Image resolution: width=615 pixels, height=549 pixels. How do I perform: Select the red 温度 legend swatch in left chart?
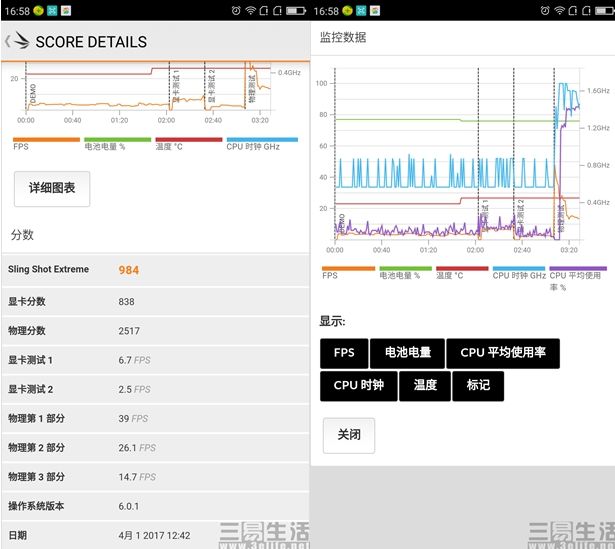(189, 140)
